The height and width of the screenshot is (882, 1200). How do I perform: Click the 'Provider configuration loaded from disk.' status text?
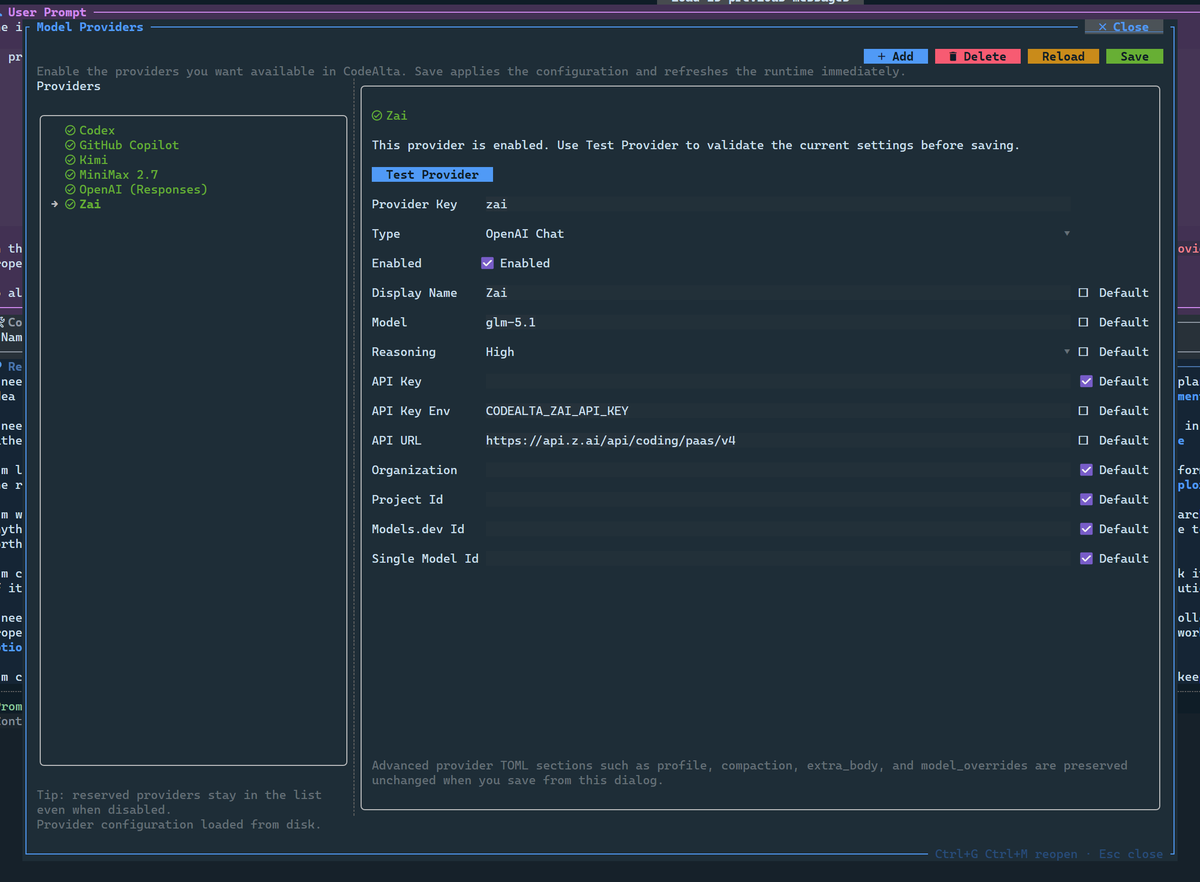[x=179, y=825]
